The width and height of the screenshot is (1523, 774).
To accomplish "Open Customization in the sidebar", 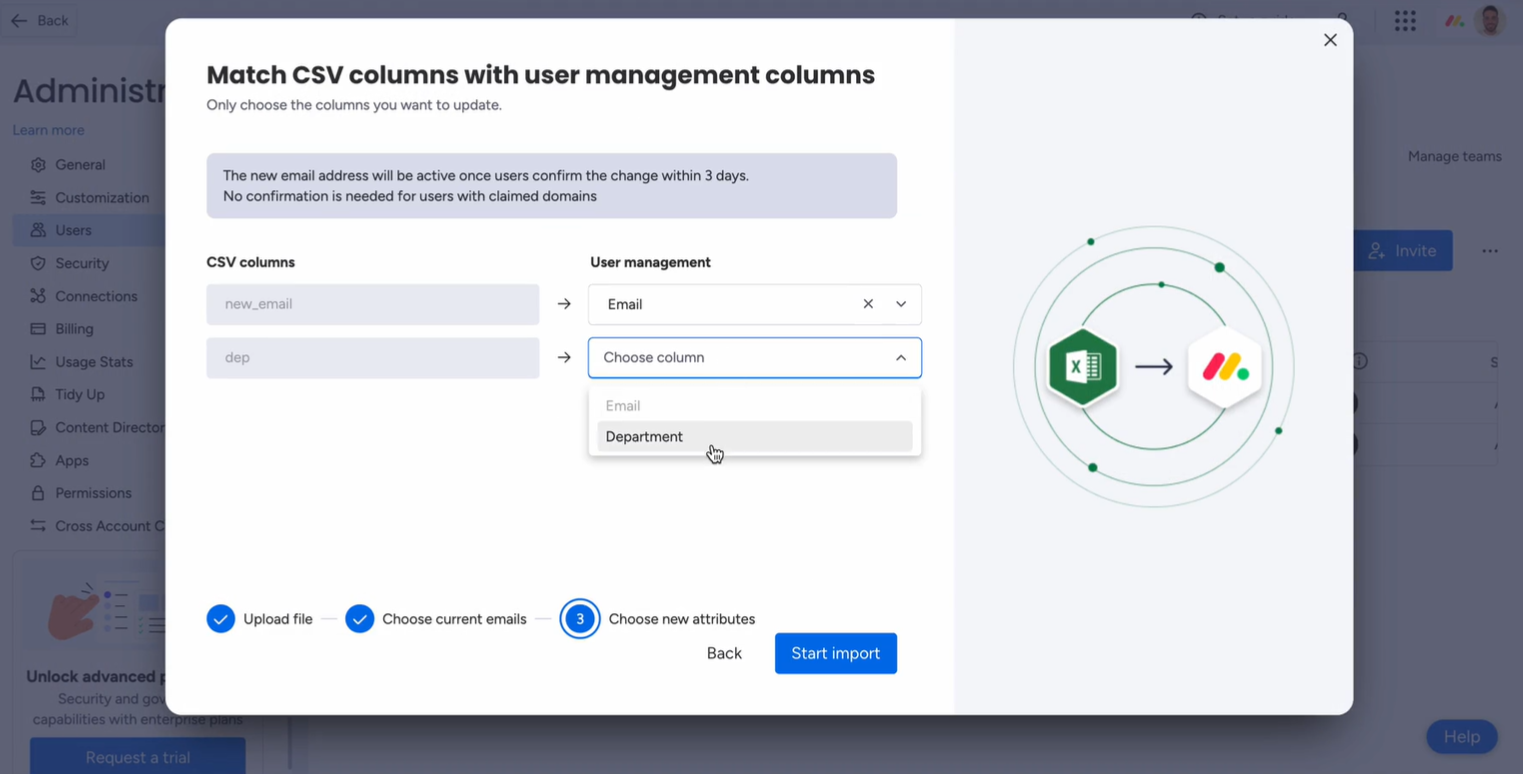I will pos(102,197).
